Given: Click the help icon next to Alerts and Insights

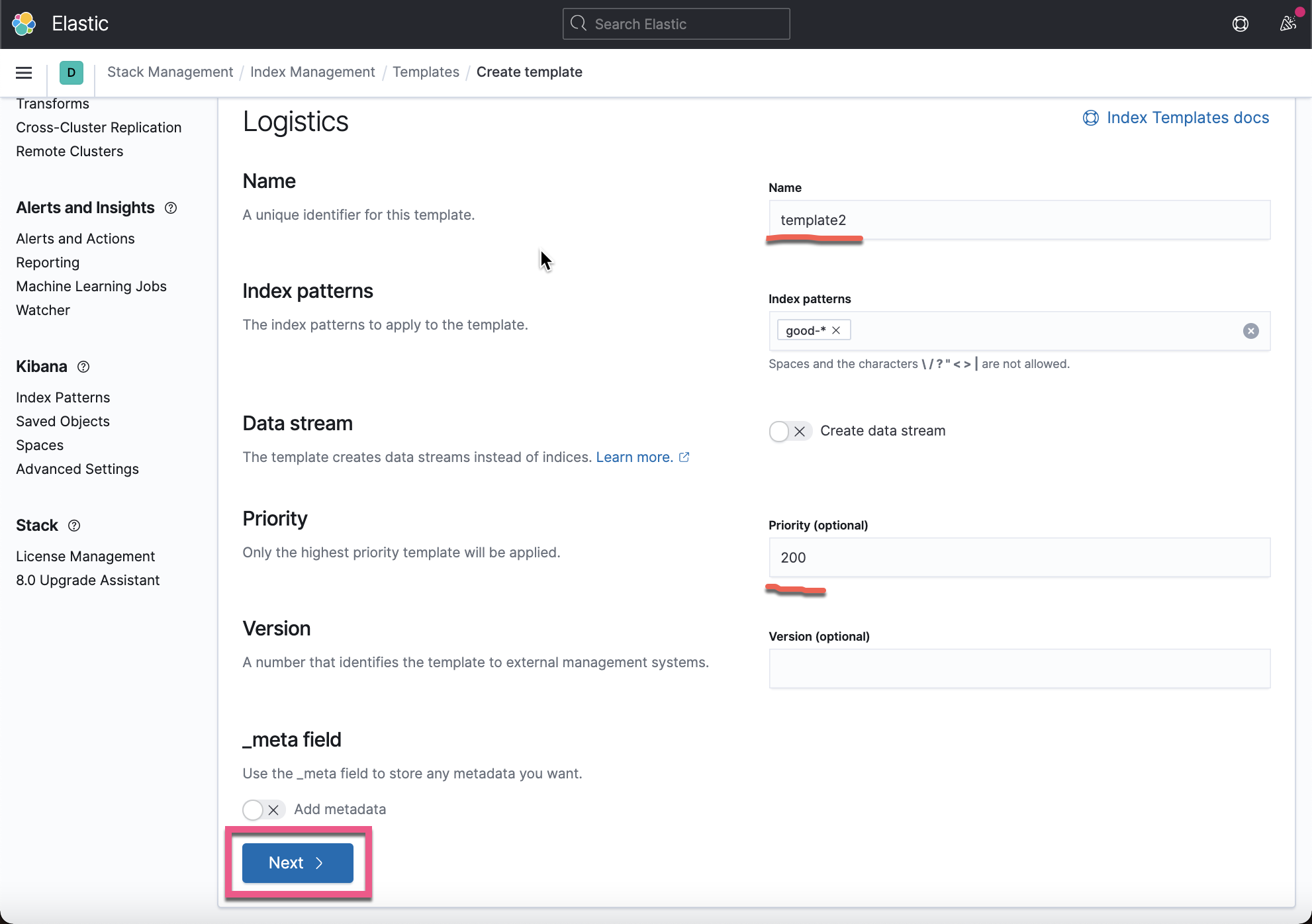Looking at the screenshot, I should coord(170,208).
